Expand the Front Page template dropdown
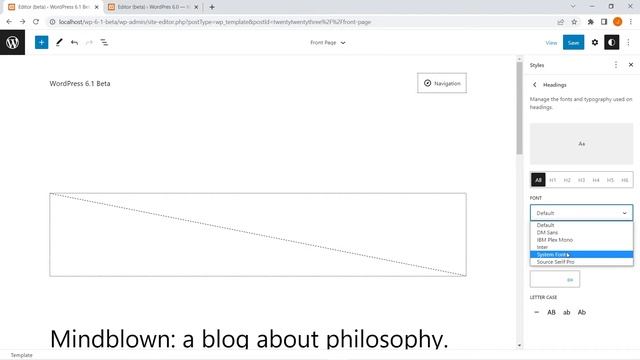This screenshot has height=360, width=640. click(x=328, y=42)
